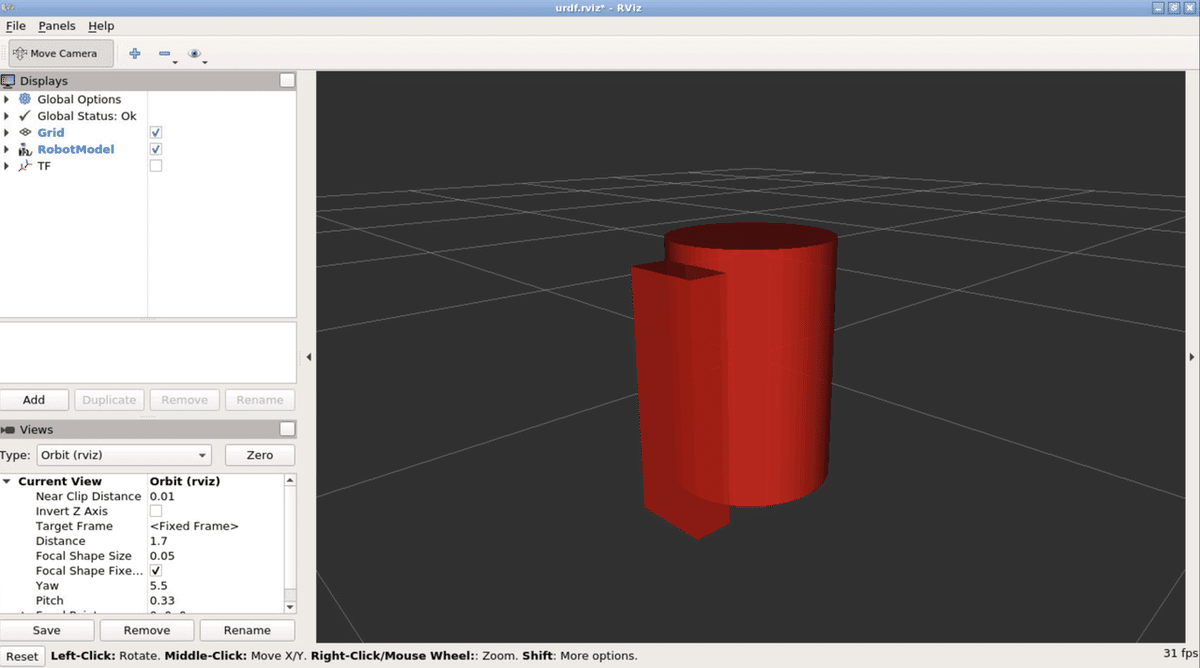This screenshot has height=668, width=1200.
Task: Collapse the Current View tree row
Action: tap(7, 481)
